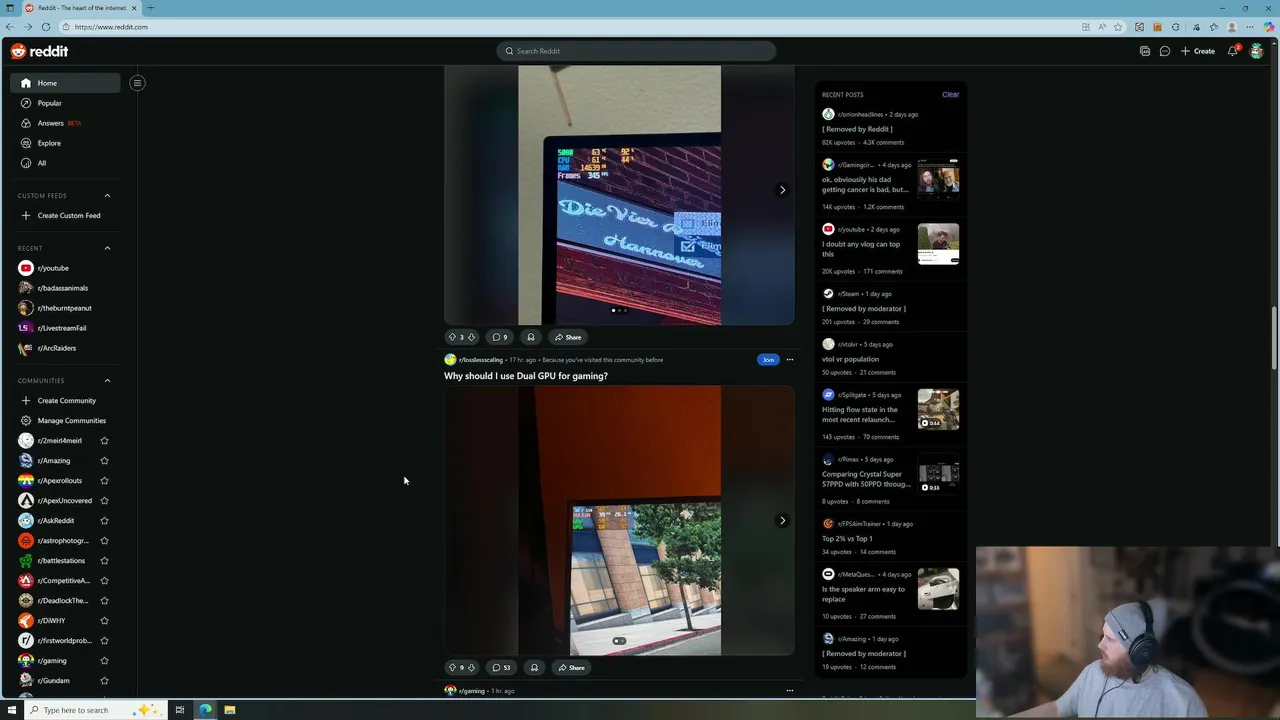Open the Explore page

click(x=66, y=143)
